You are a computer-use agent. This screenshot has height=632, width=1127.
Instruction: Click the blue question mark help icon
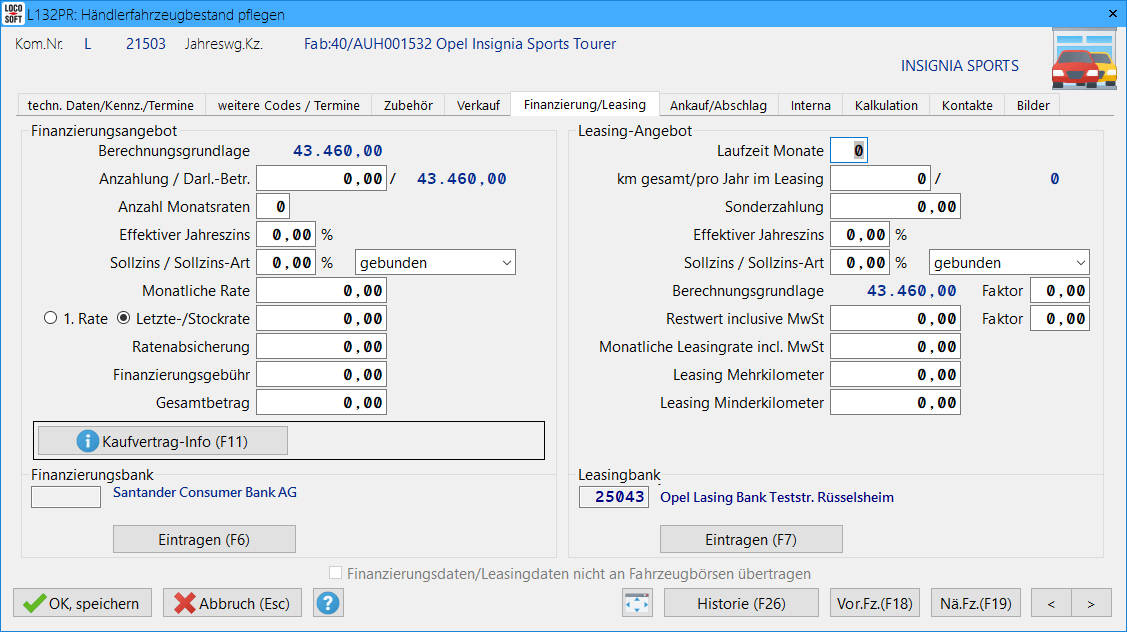pyautogui.click(x=328, y=603)
